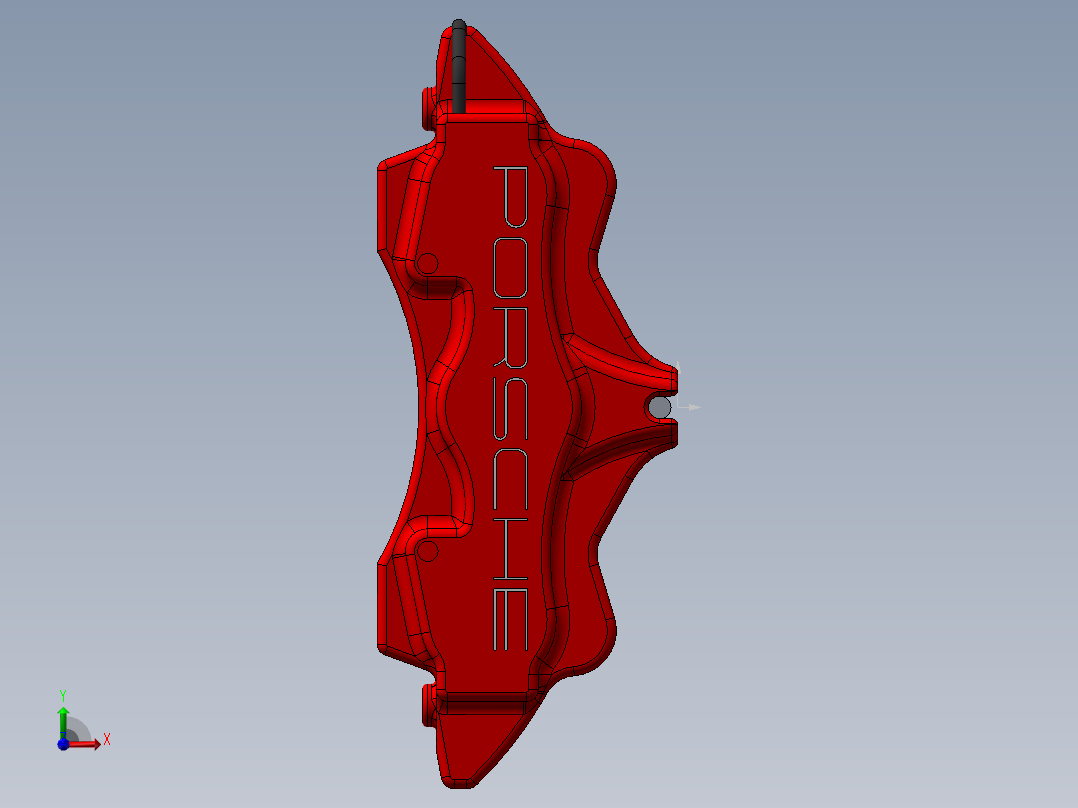Click the green Y axis of the orientation triad
1078x808 pixels.
63,722
